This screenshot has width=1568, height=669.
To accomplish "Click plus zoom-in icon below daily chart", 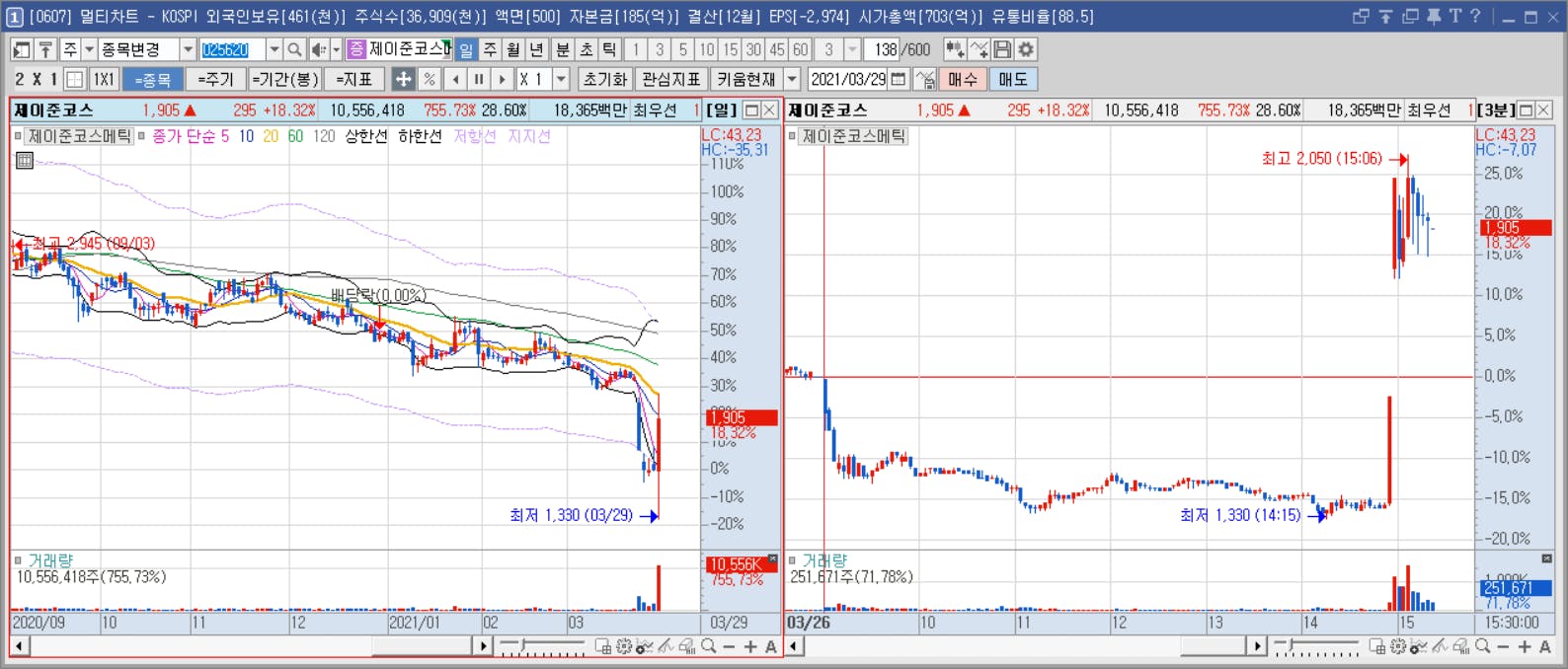I will pyautogui.click(x=749, y=646).
